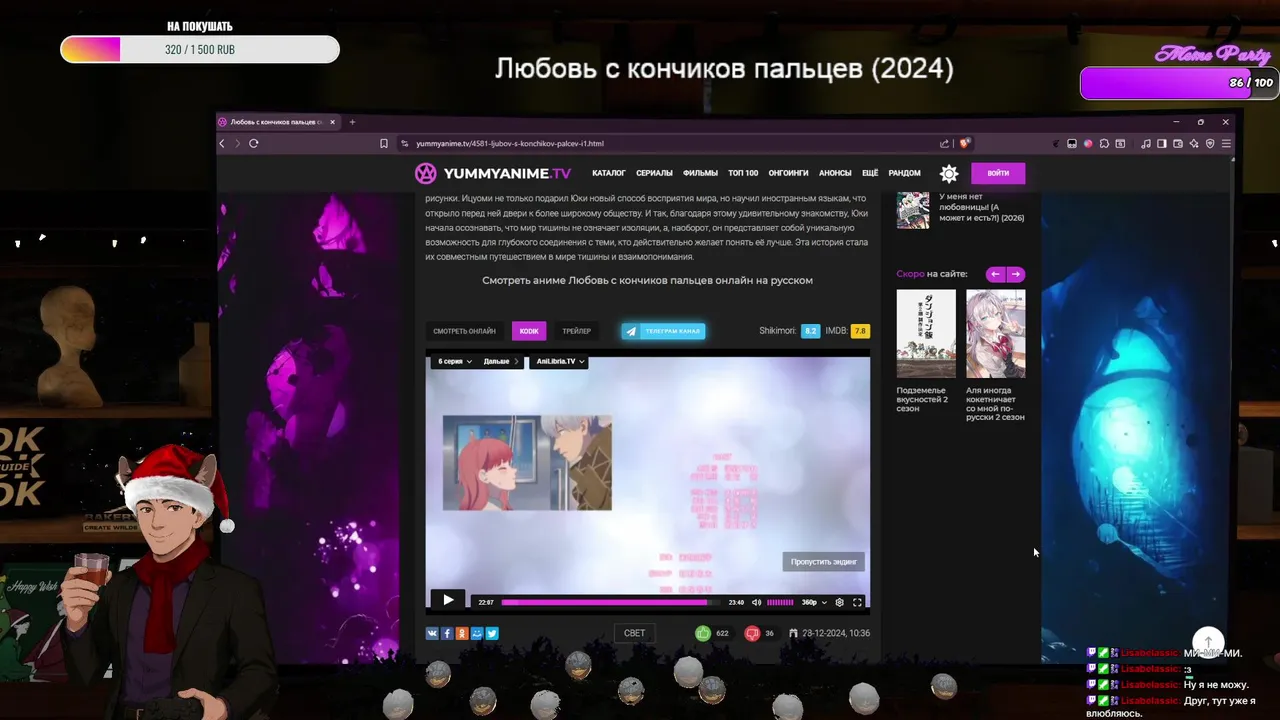Mute the video player volume
Screen dimensions: 1280x720
pyautogui.click(x=756, y=602)
